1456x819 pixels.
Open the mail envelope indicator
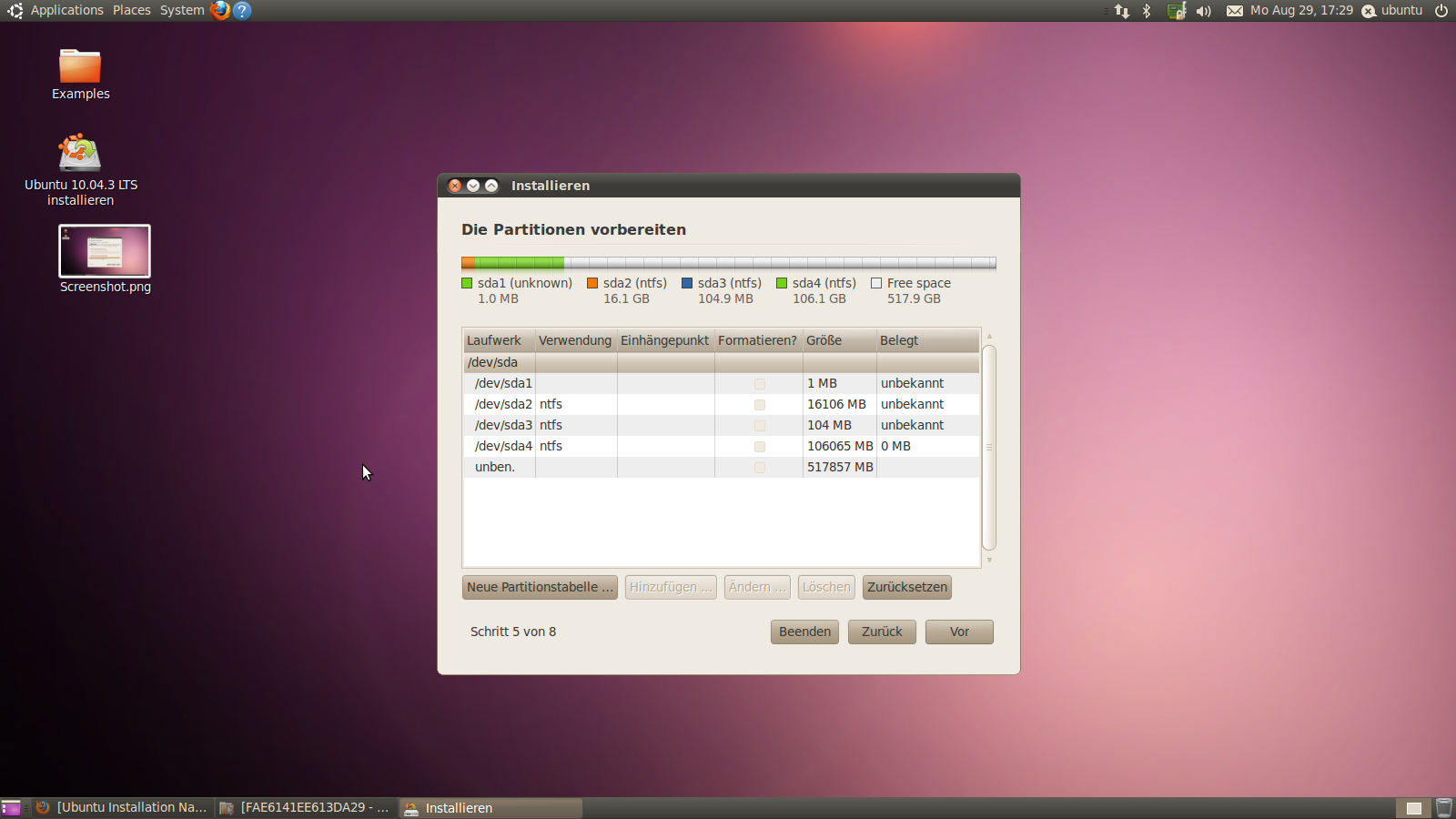click(x=1234, y=11)
